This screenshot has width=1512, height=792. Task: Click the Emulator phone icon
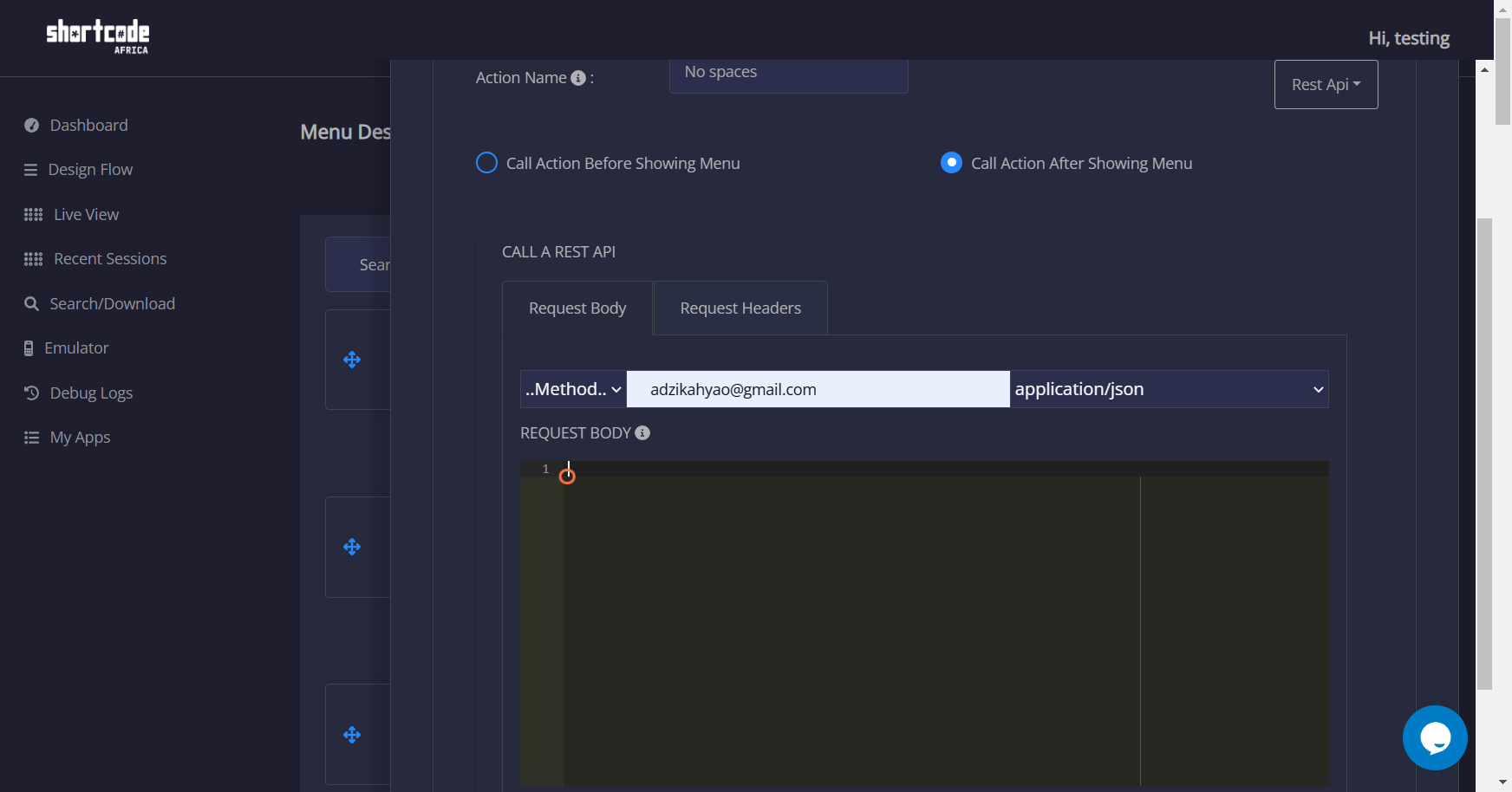pyautogui.click(x=29, y=348)
